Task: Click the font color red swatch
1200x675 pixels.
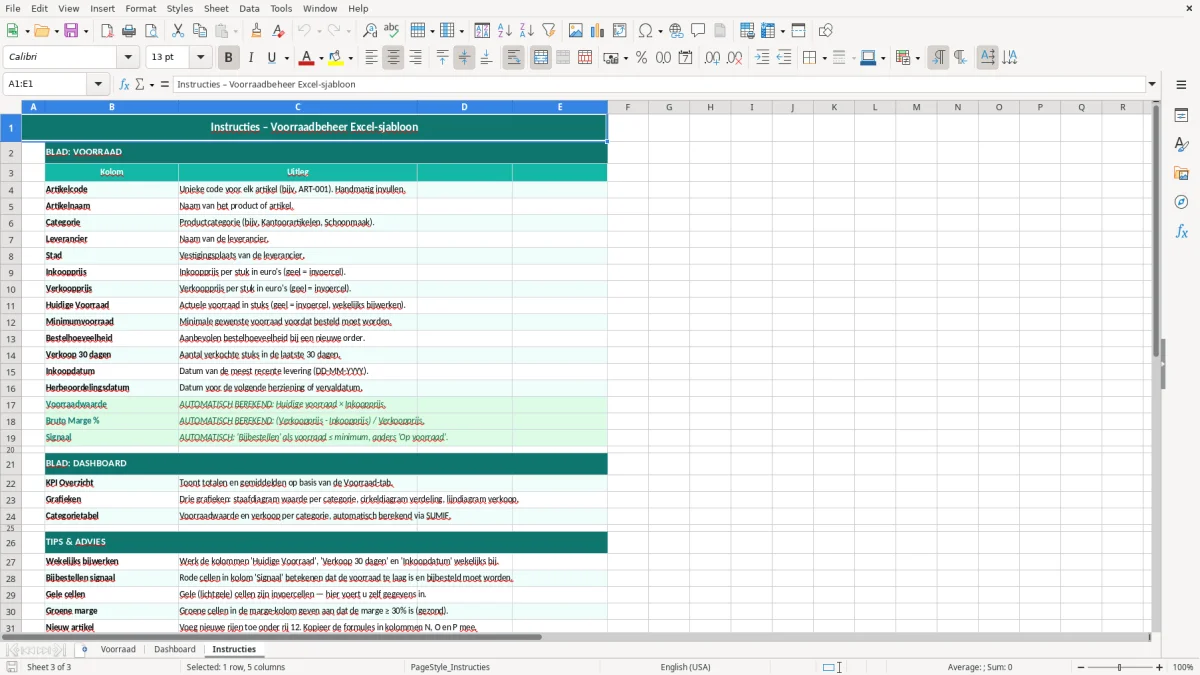Action: (306, 58)
